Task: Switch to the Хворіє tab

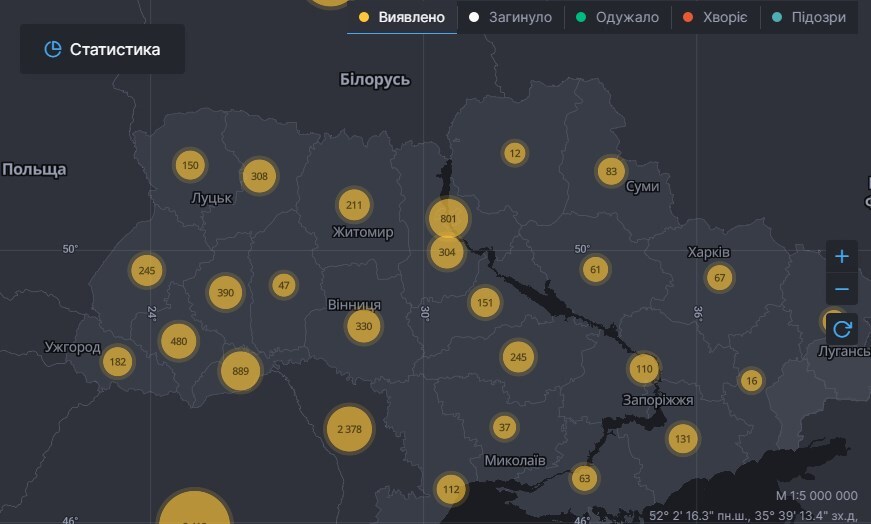Action: [713, 17]
